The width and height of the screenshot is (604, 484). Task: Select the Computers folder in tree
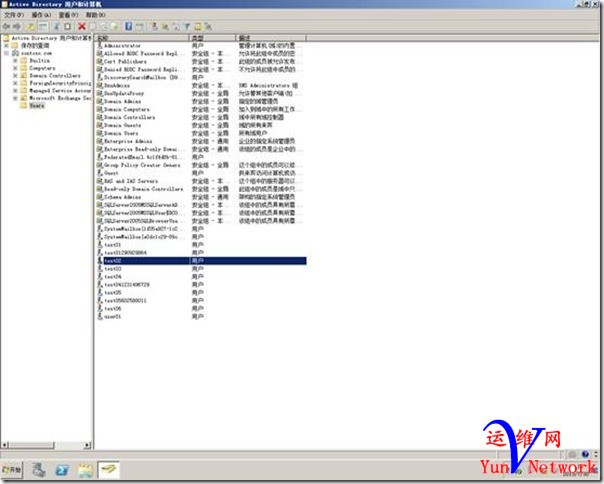pos(42,68)
